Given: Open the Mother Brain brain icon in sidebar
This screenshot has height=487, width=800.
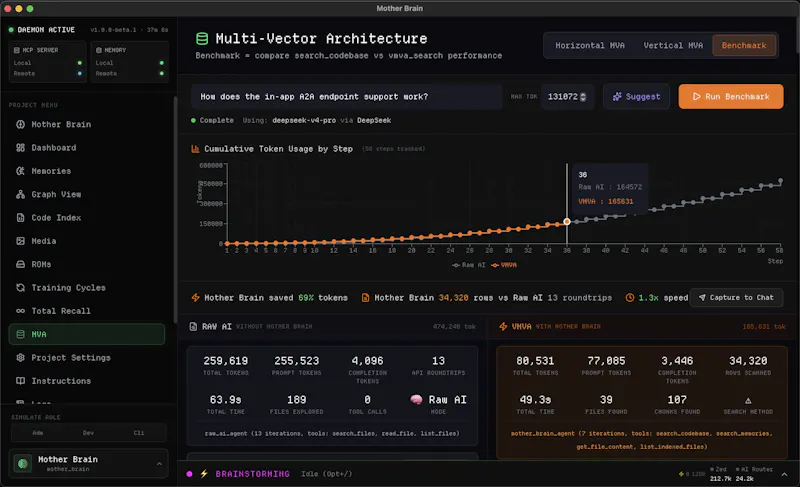Looking at the screenshot, I should coord(20,124).
